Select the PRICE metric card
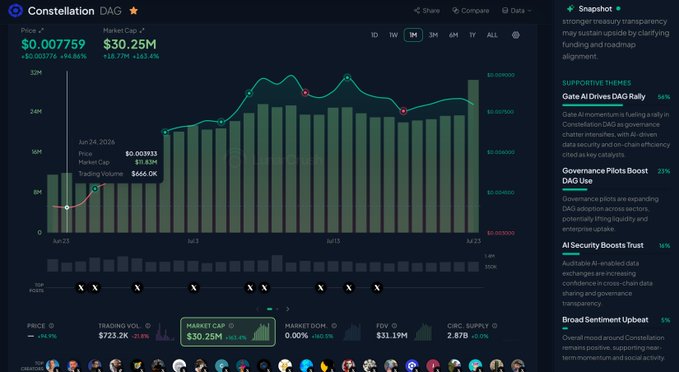The height and width of the screenshot is (372, 679). tap(42, 331)
